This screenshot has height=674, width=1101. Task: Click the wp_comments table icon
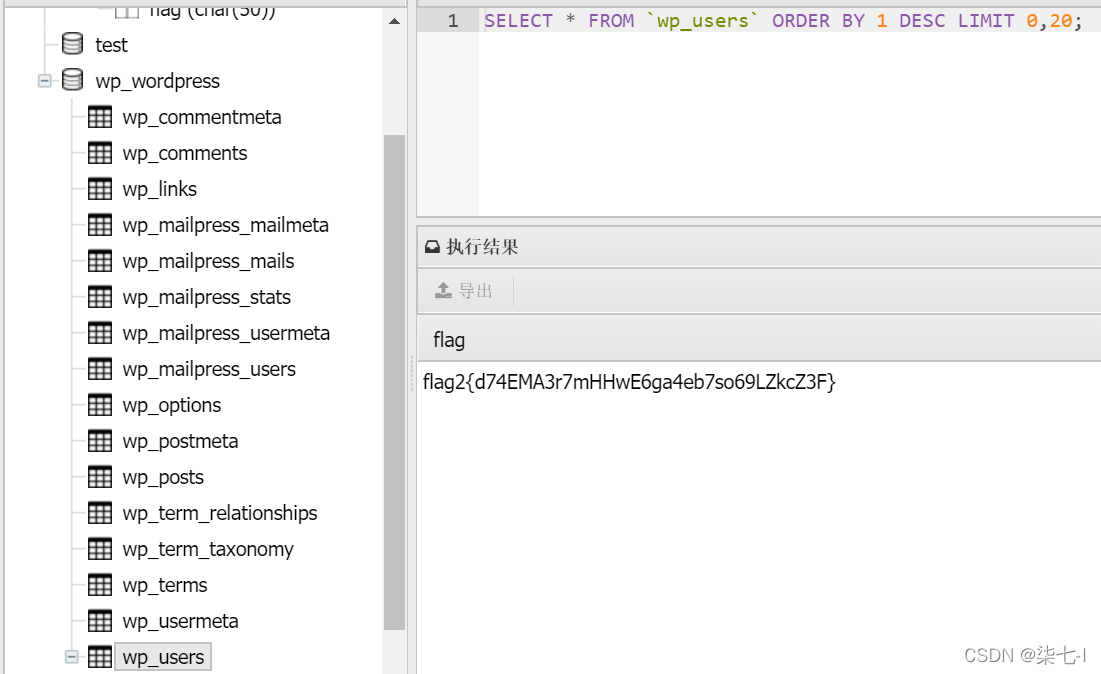100,152
